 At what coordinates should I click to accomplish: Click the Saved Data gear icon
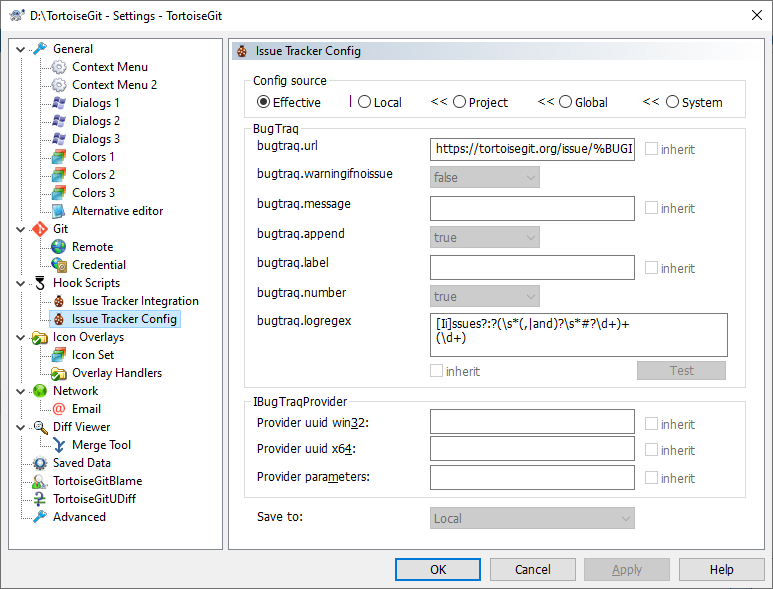pyautogui.click(x=40, y=463)
